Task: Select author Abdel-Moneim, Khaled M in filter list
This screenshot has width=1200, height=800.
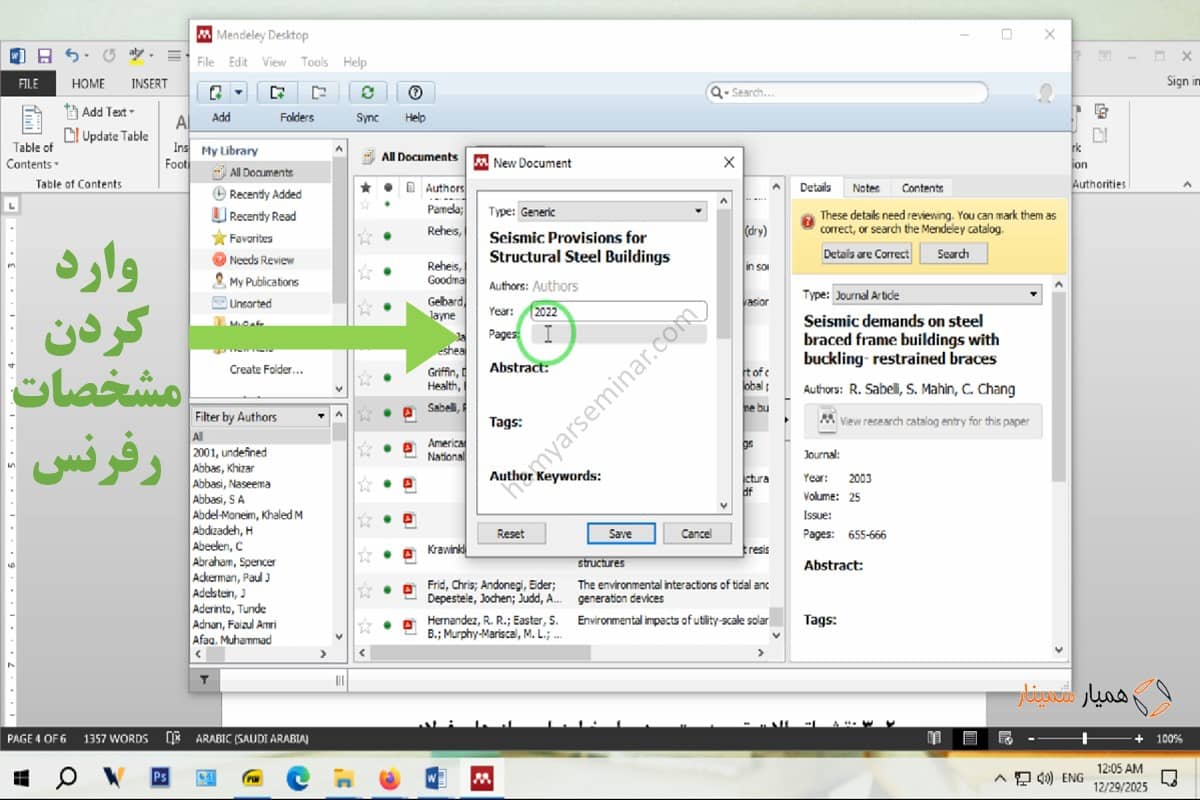Action: [x=248, y=515]
